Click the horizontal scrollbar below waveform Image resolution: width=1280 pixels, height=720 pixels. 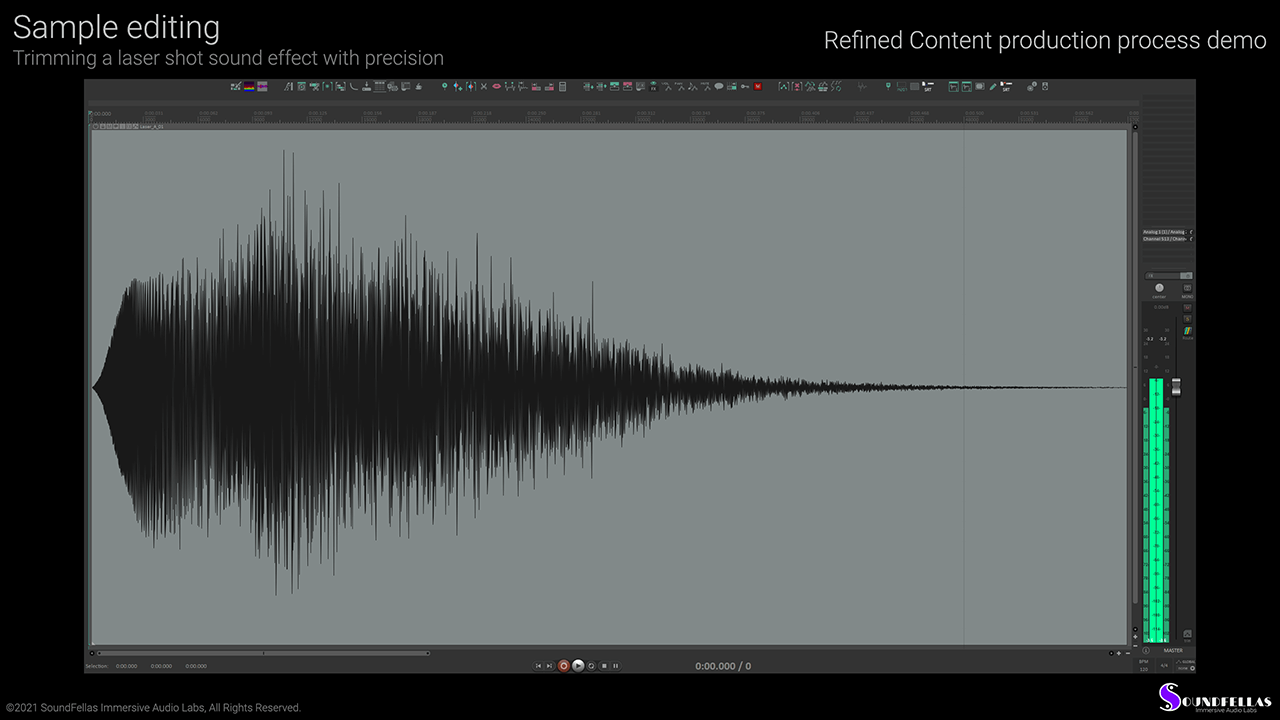262,653
